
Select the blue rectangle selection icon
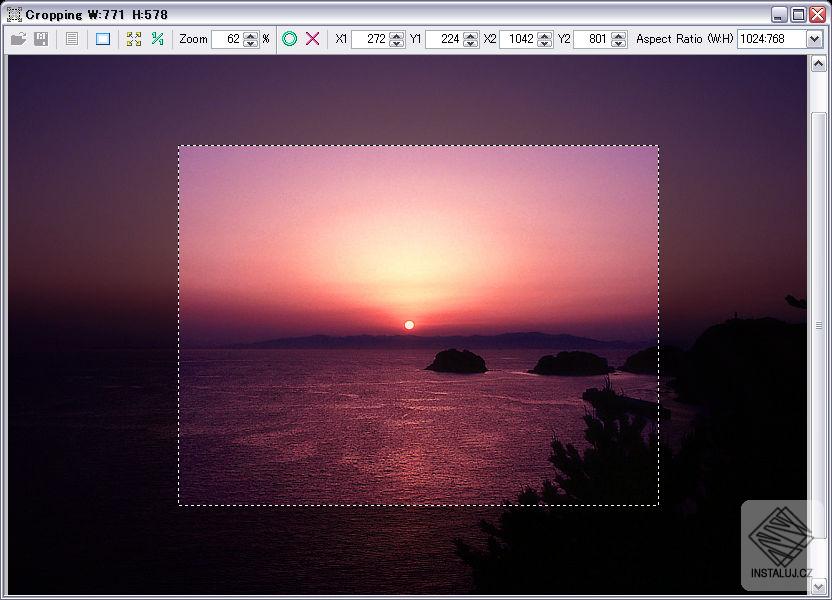[x=103, y=39]
